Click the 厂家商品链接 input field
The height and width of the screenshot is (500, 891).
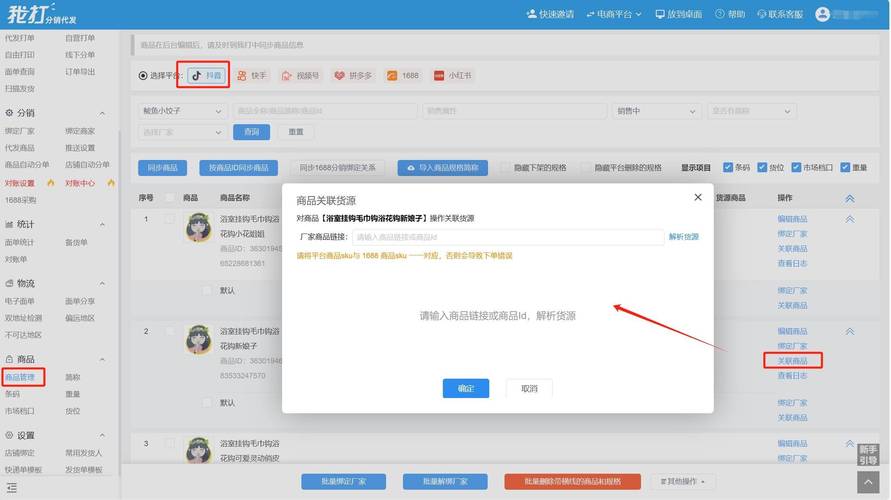507,237
